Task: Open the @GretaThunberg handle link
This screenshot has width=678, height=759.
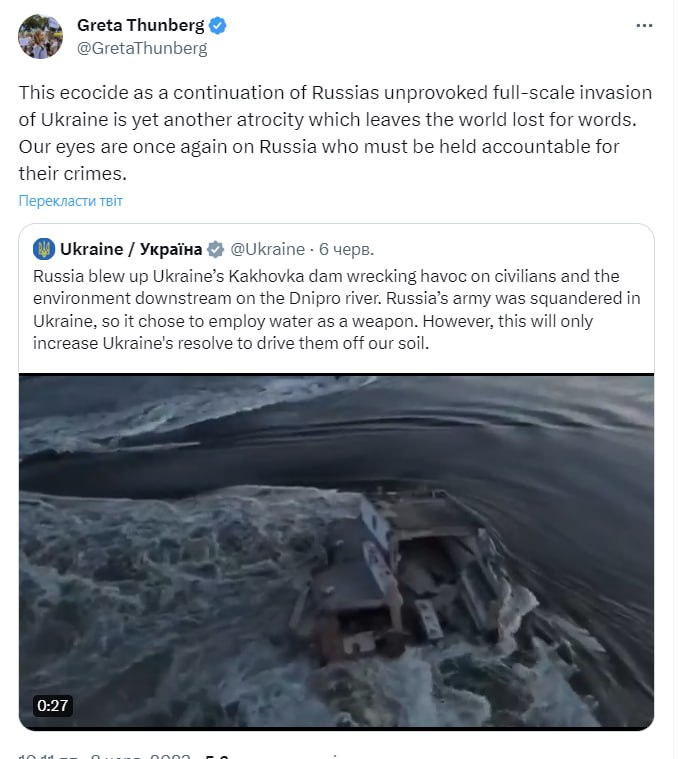Action: [x=142, y=48]
